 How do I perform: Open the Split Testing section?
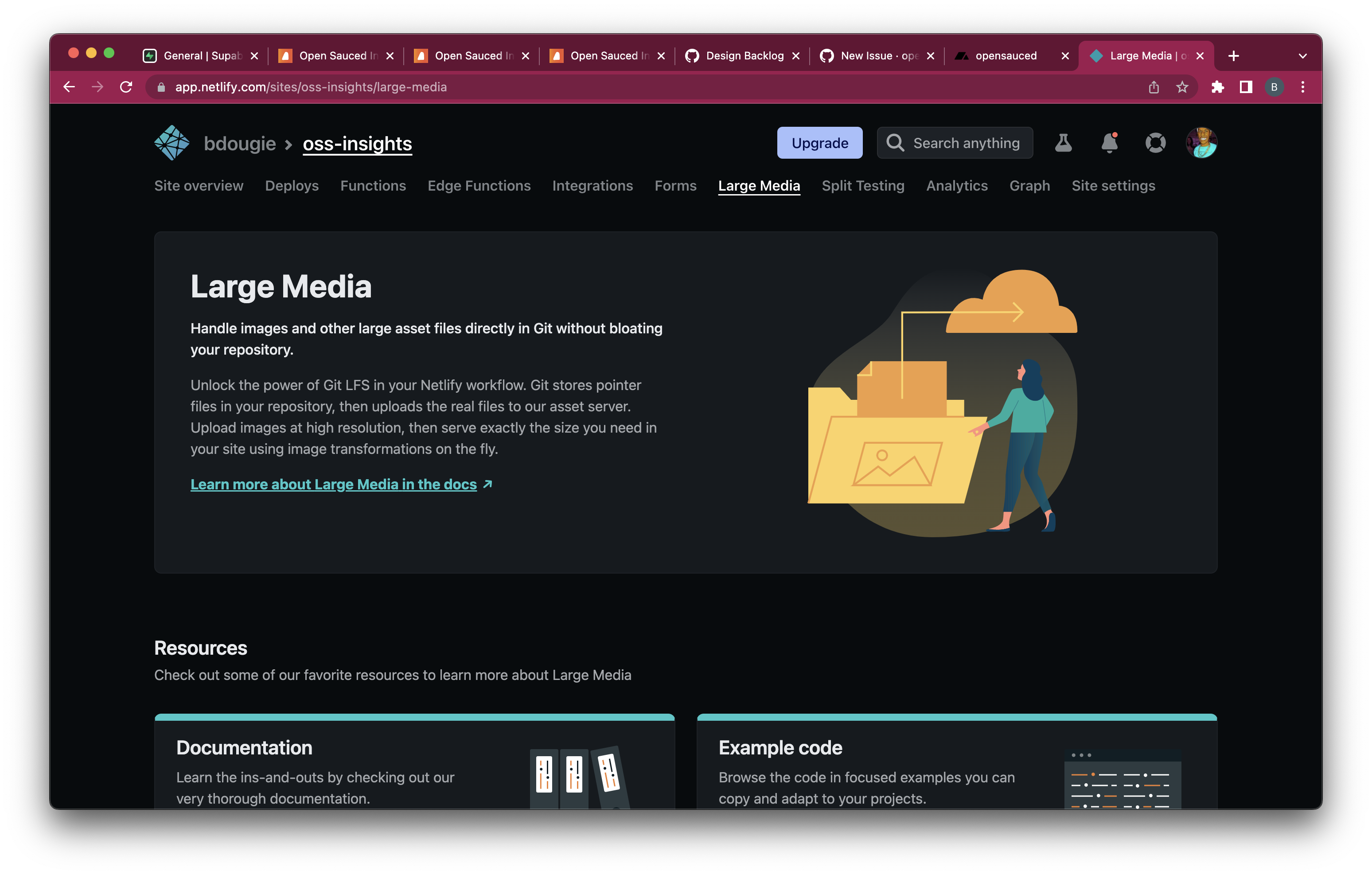863,186
